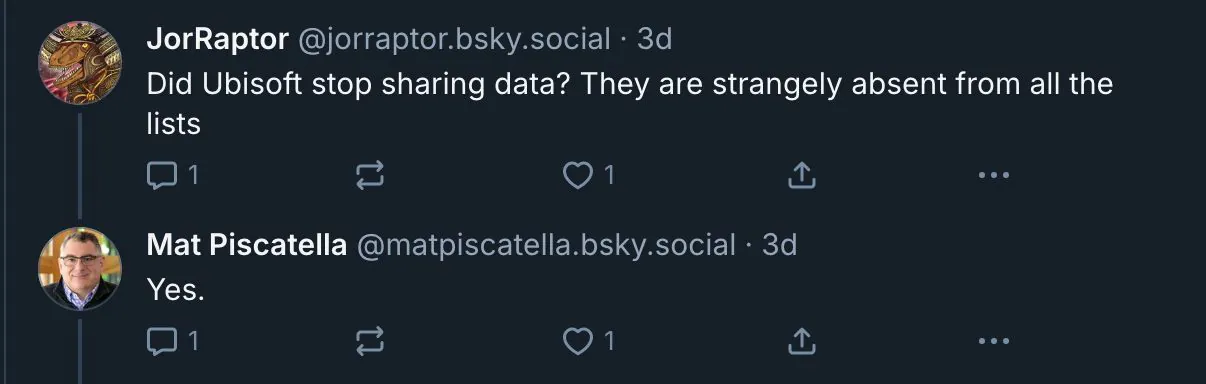Open JorRaptor's dinosaur avatar profile picture

tap(80, 61)
